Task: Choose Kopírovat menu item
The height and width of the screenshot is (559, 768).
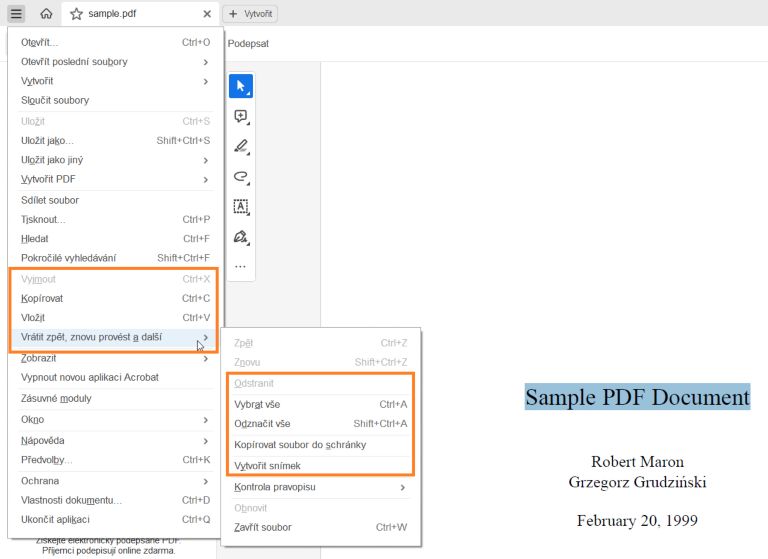Action: tap(116, 298)
